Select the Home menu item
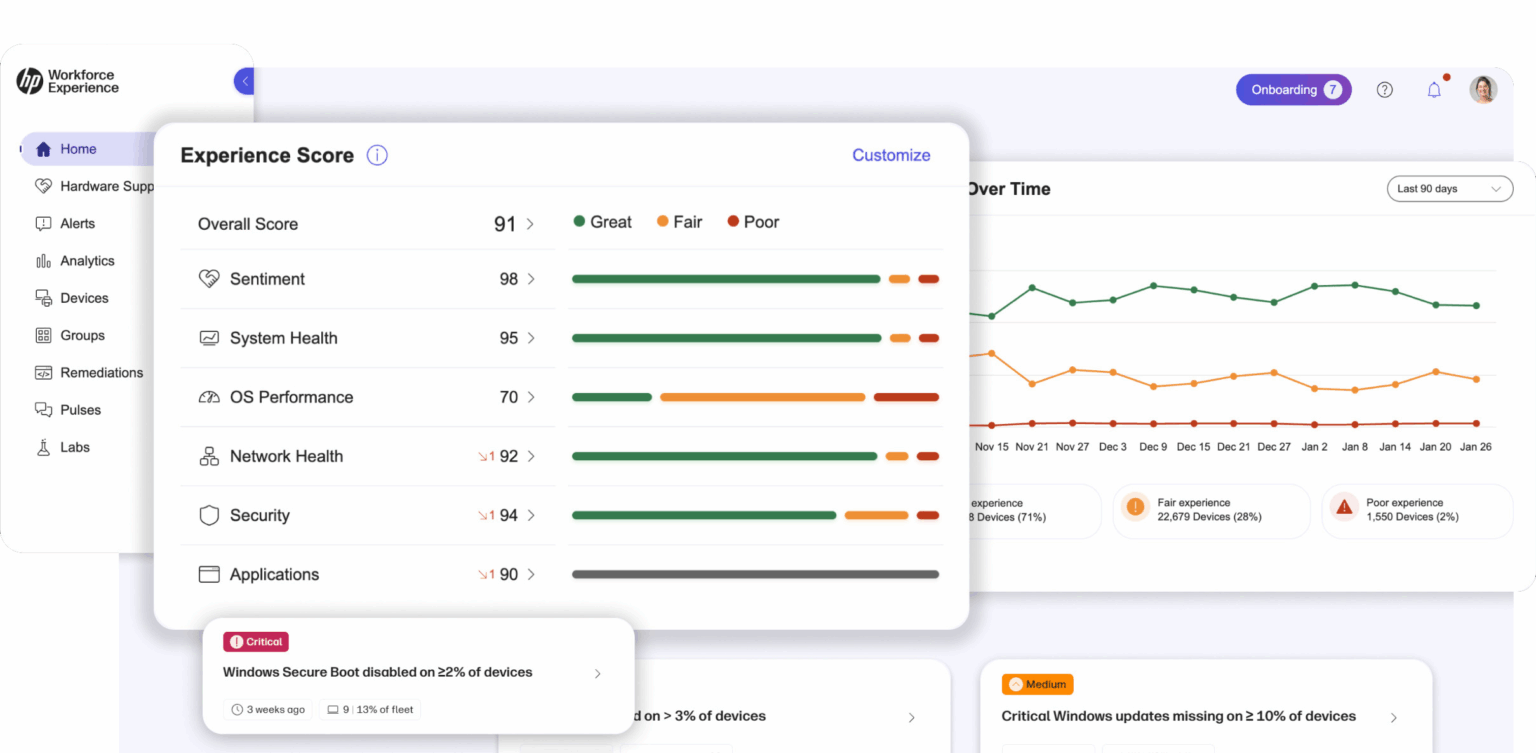Viewport: 1536px width, 753px height. click(78, 149)
